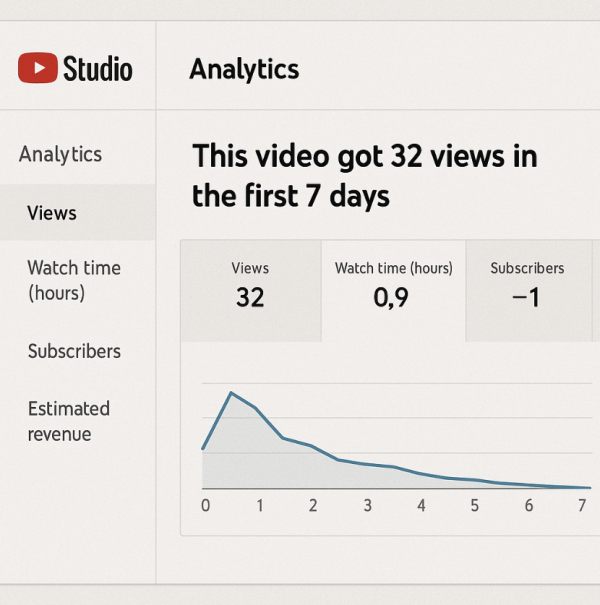
Task: Switch to the Subscribers −1 tab
Action: [x=527, y=285]
